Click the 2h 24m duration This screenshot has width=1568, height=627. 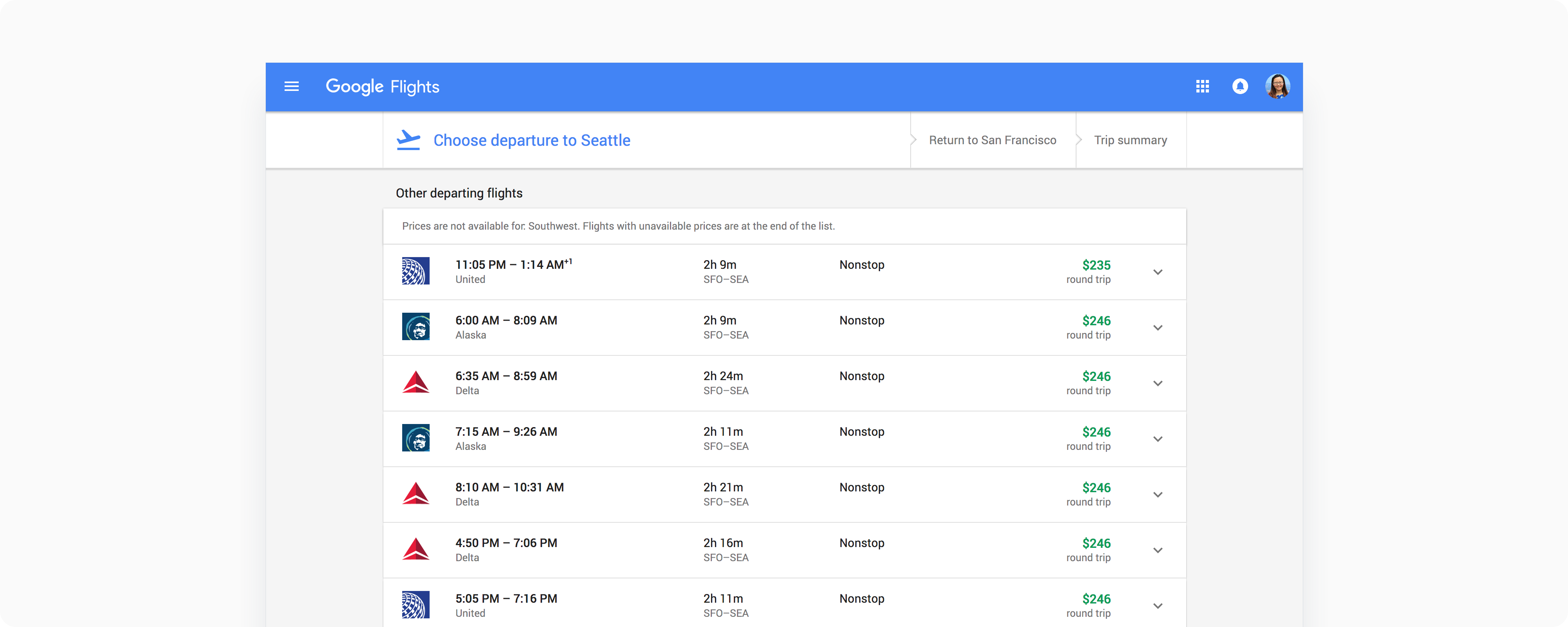723,376
